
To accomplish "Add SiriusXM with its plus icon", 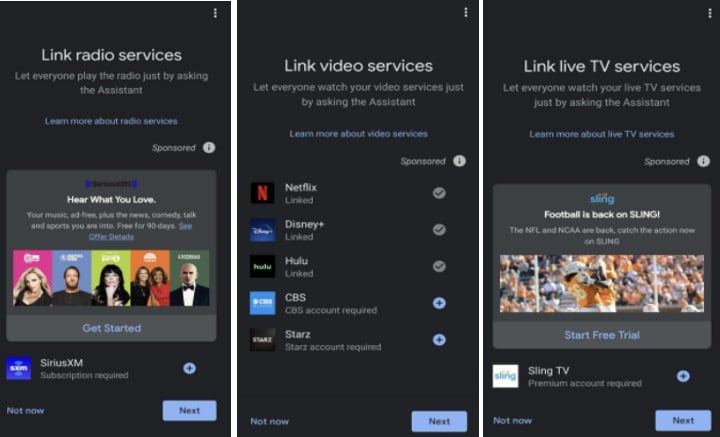I will (189, 368).
